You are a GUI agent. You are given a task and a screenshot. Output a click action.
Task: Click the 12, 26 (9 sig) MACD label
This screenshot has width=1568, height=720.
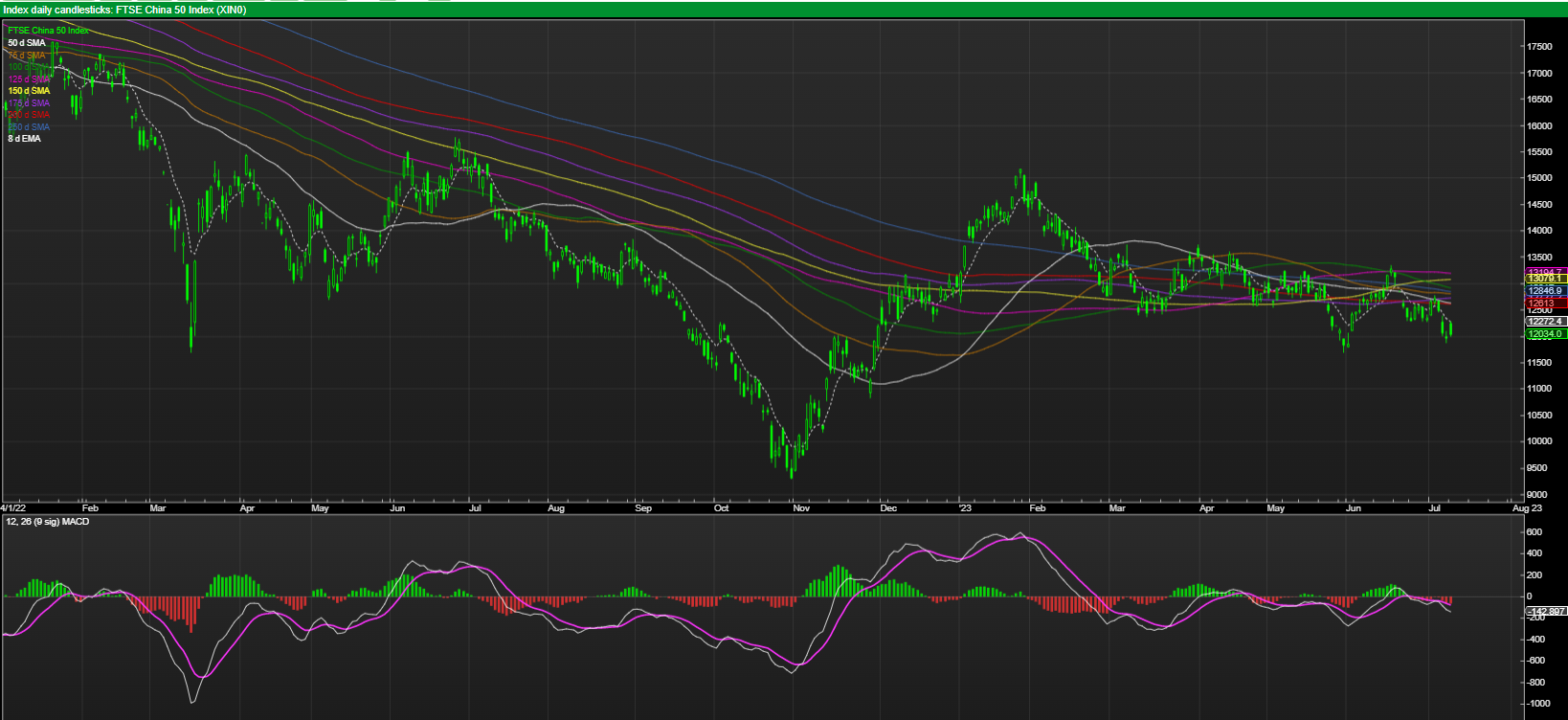(48, 522)
